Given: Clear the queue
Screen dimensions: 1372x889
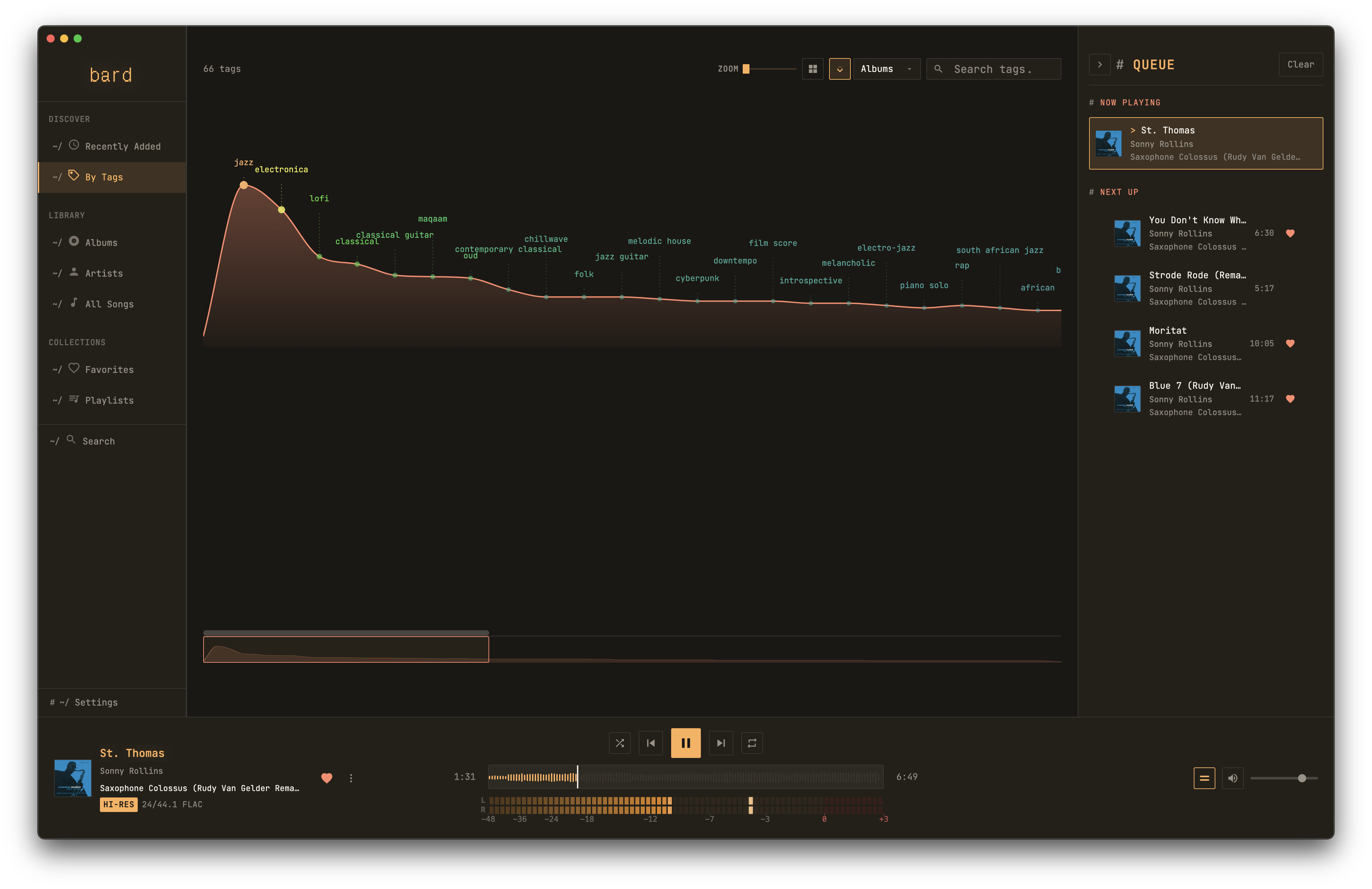Looking at the screenshot, I should pos(1300,65).
